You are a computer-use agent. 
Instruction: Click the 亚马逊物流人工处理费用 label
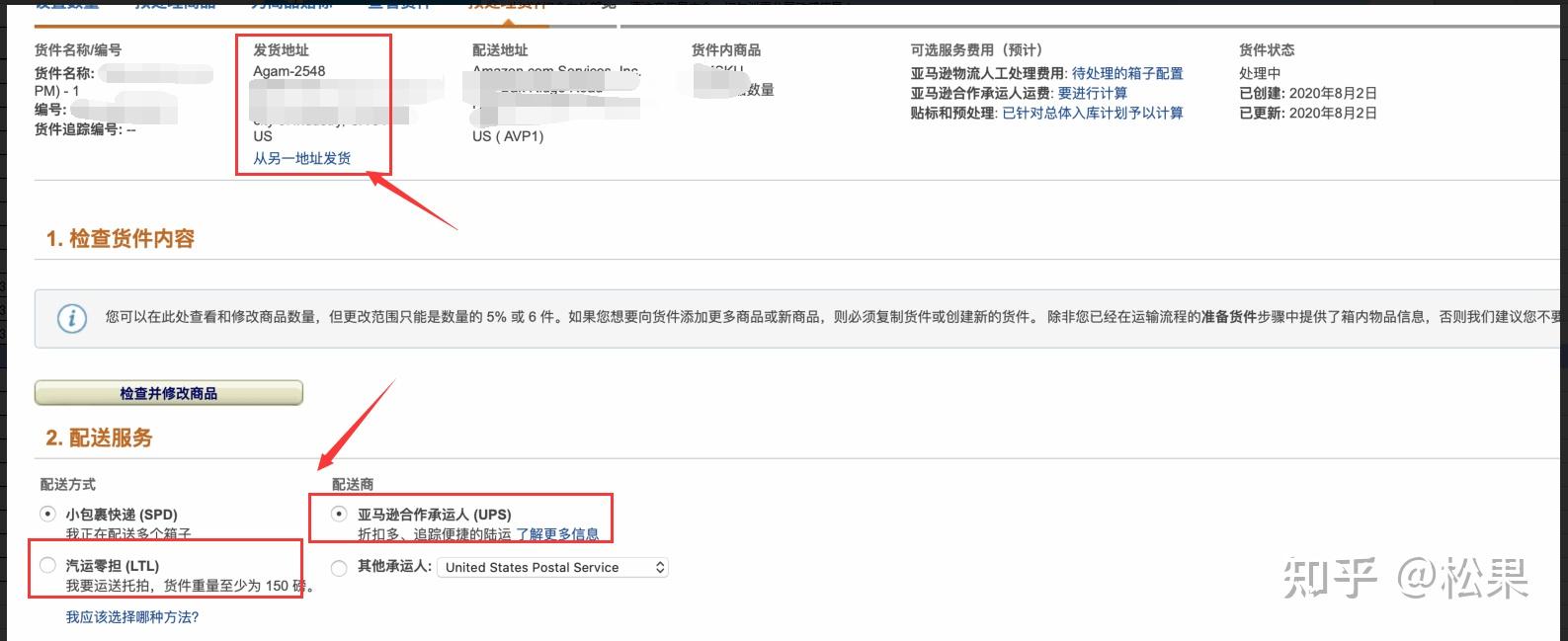[989, 73]
